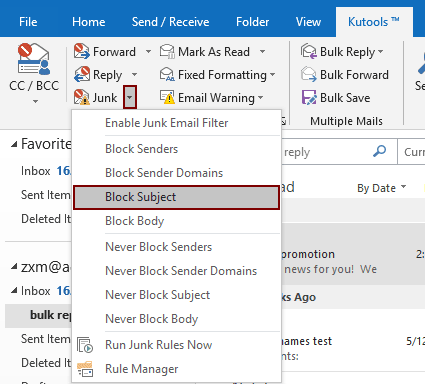Click the Email Warning icon
This screenshot has height=384, width=425.
pos(167,97)
